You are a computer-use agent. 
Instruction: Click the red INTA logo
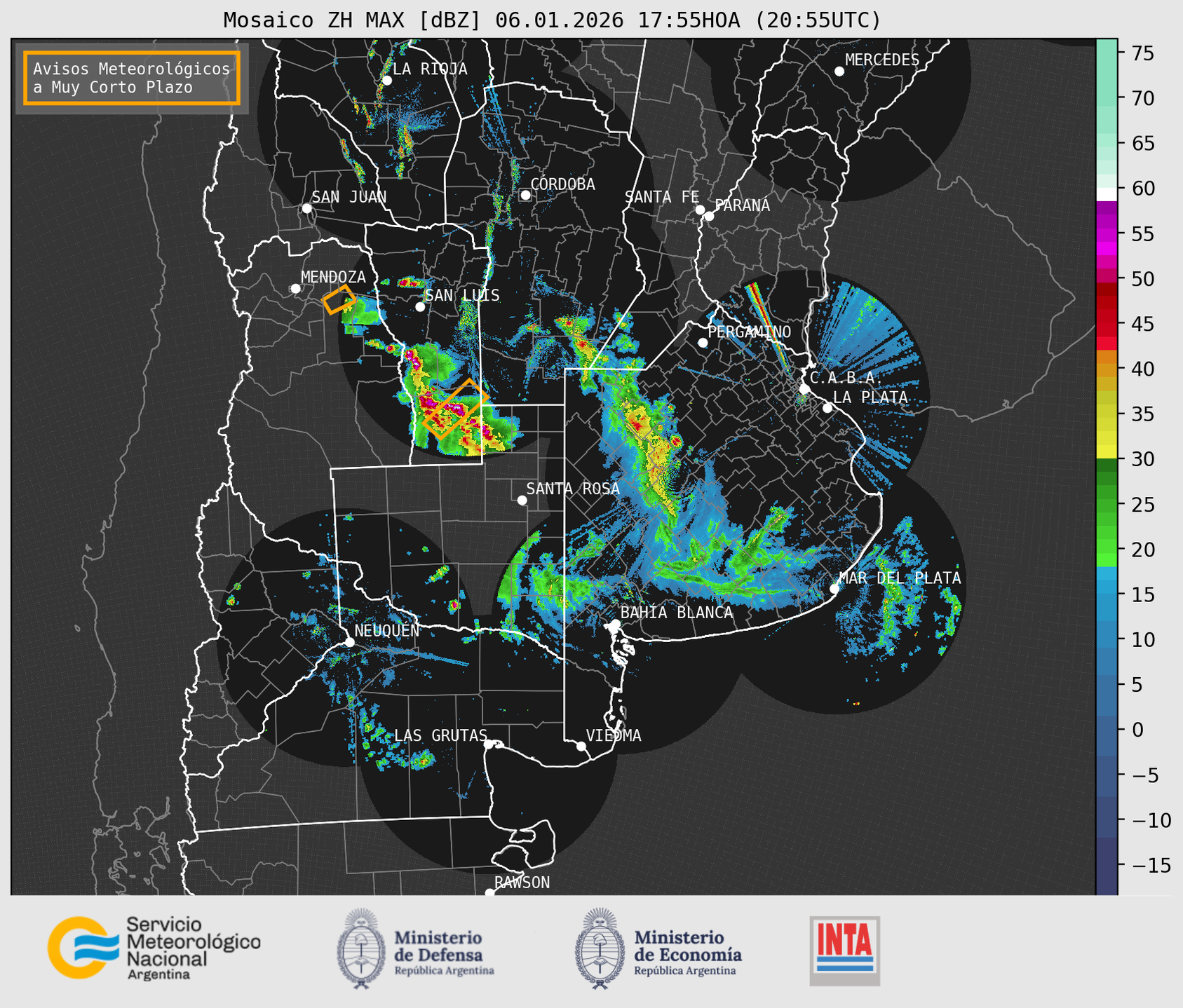(844, 950)
